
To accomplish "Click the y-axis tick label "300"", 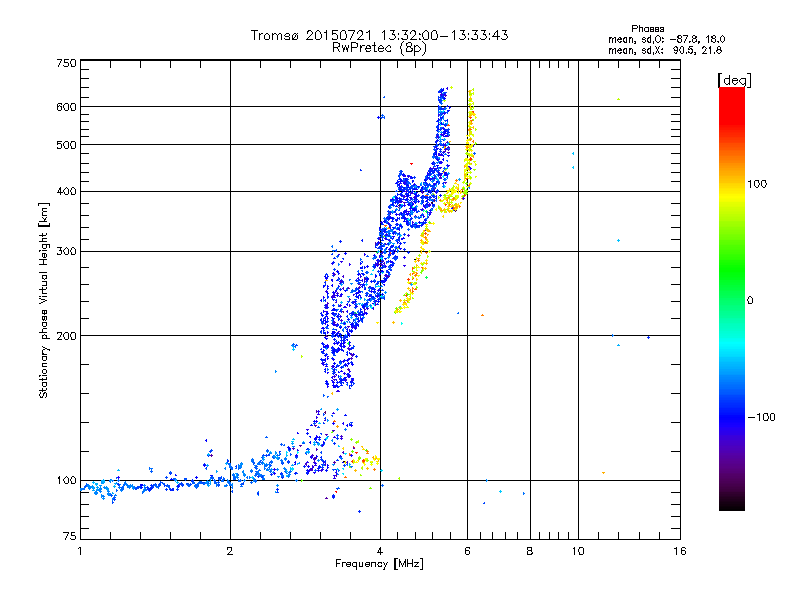I will (x=66, y=252).
